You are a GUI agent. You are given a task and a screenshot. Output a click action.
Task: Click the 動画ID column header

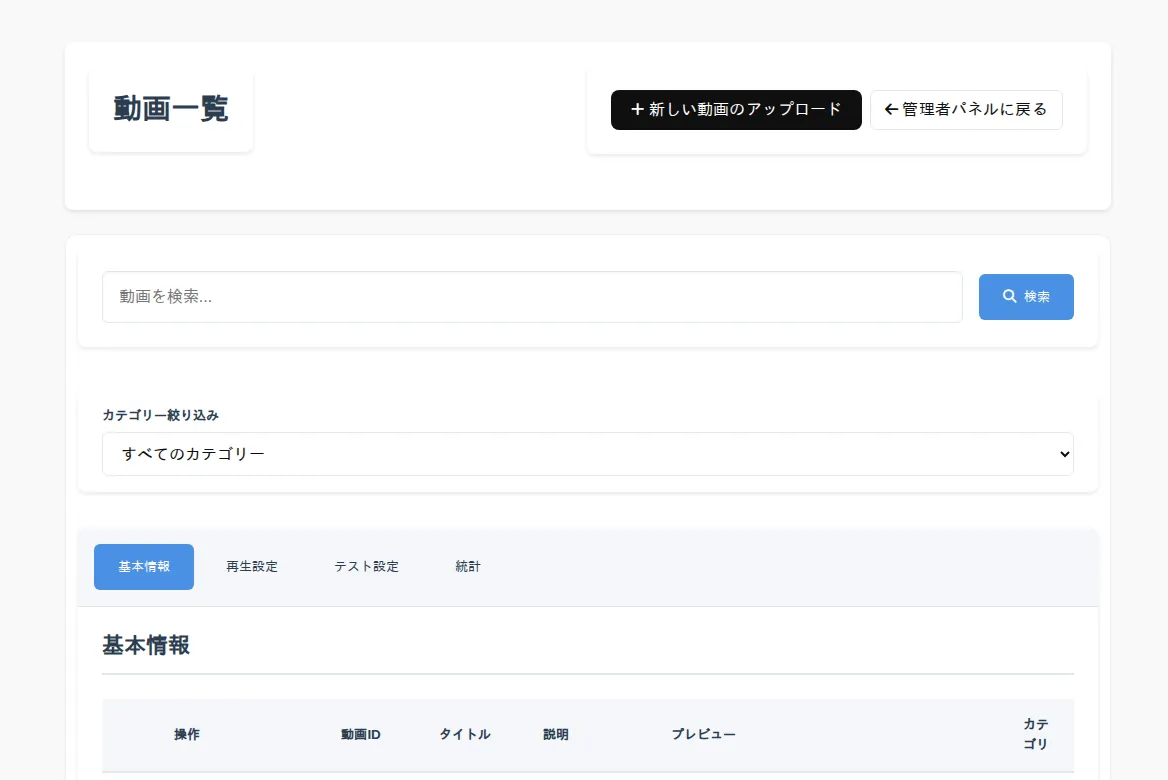361,735
